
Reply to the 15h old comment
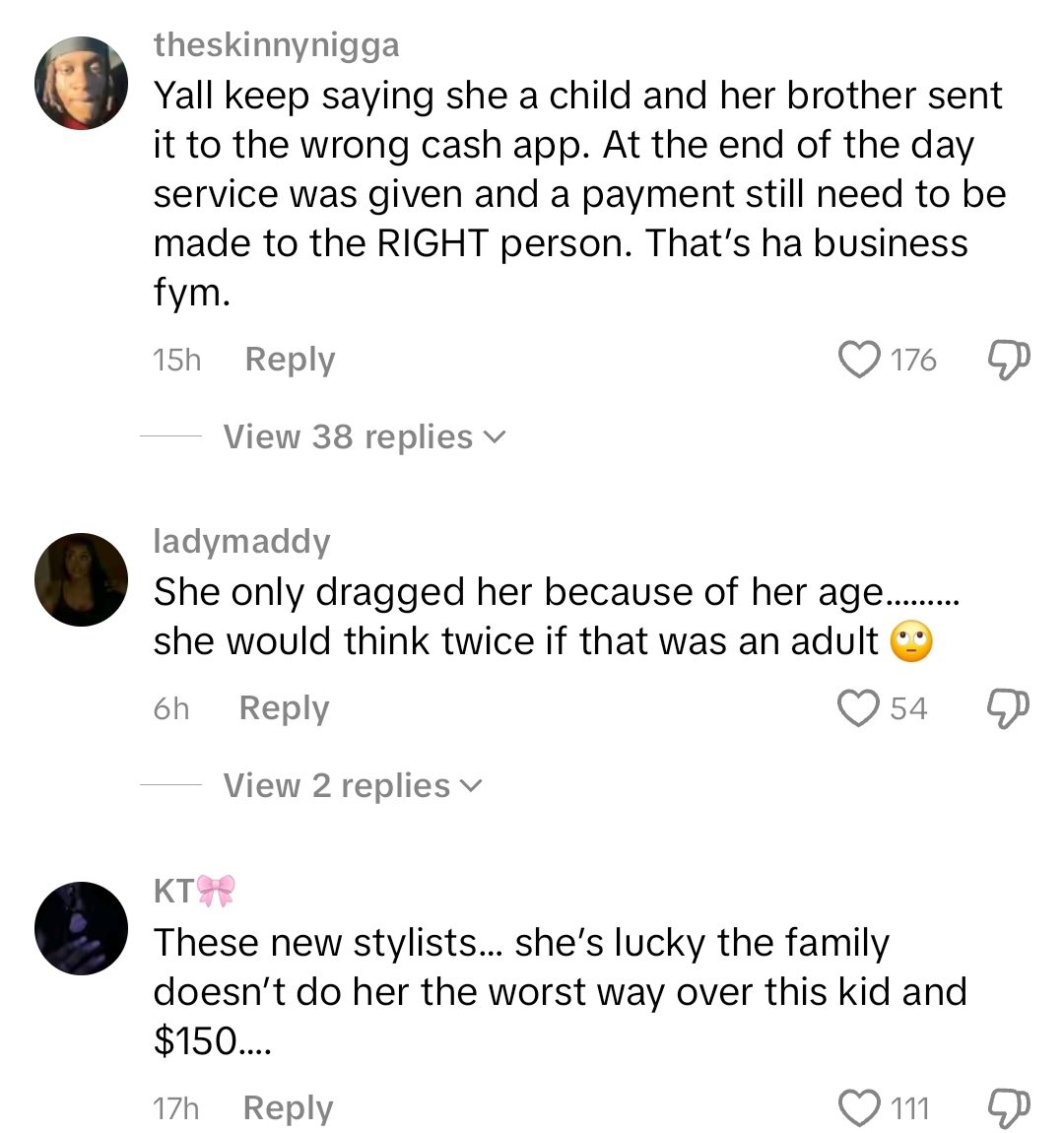coord(290,360)
